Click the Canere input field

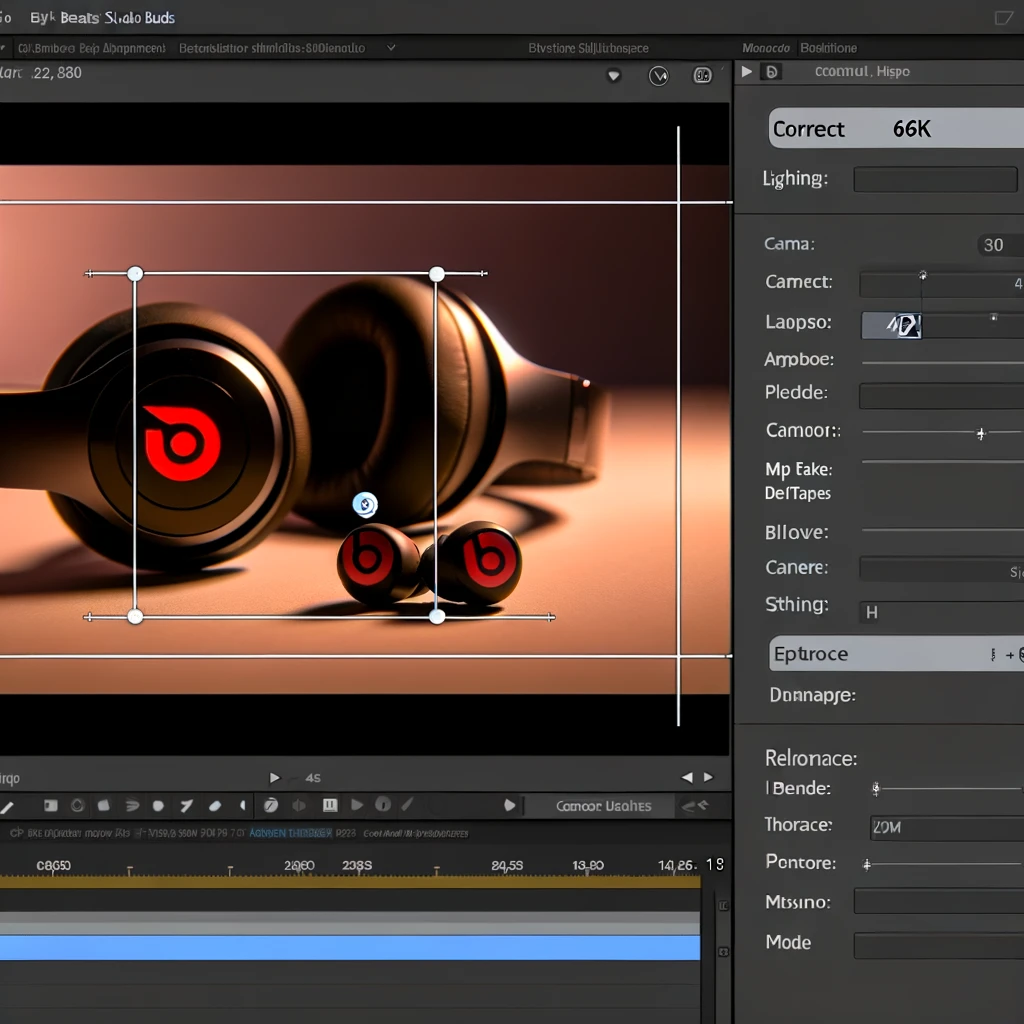click(x=942, y=569)
